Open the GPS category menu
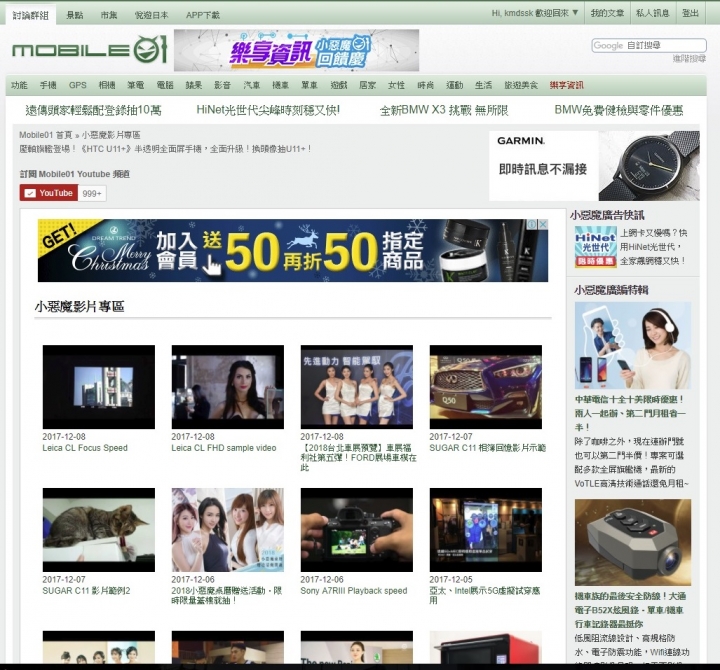Image resolution: width=720 pixels, height=670 pixels. 78,85
